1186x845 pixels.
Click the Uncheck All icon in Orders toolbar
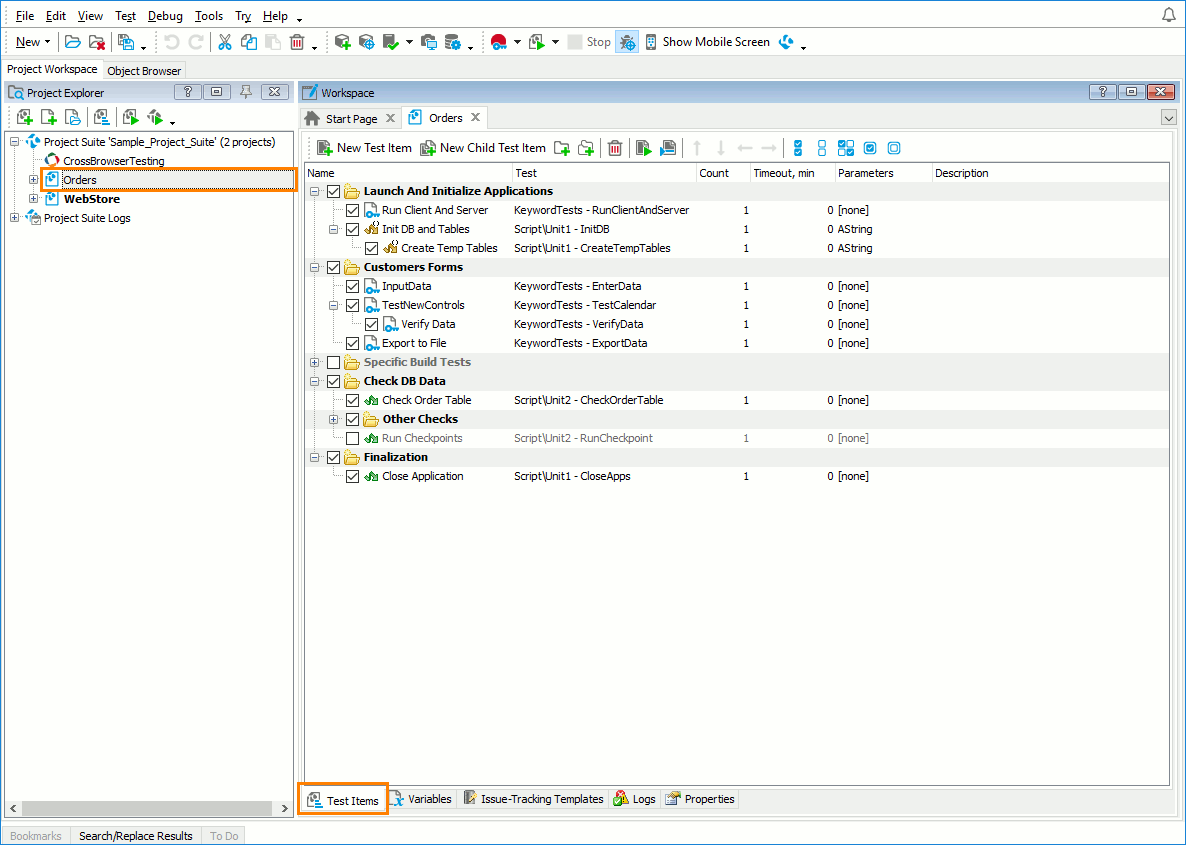[x=822, y=148]
